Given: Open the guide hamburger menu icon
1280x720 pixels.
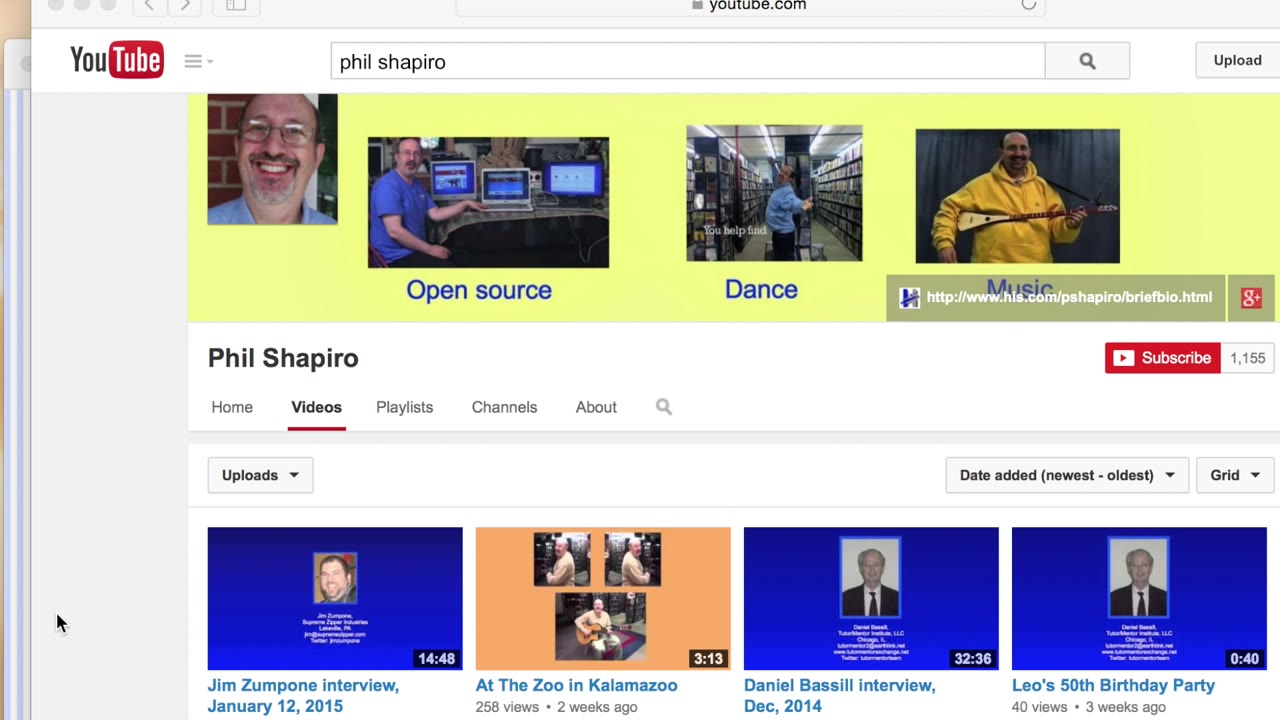Looking at the screenshot, I should pos(198,61).
